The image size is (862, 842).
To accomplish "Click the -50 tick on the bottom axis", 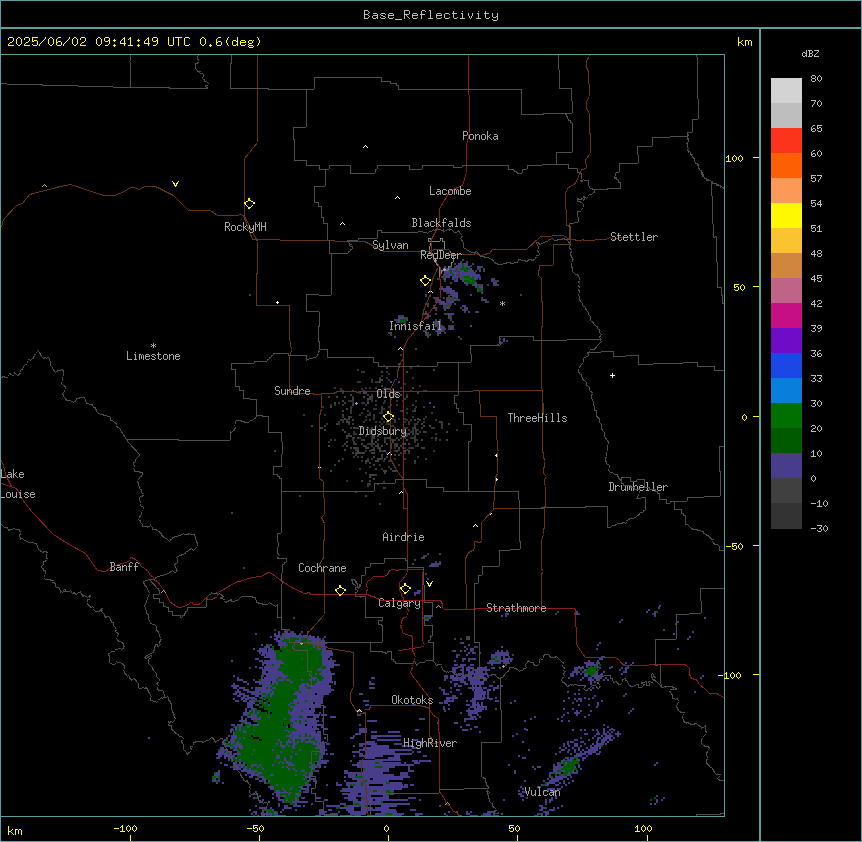I will pyautogui.click(x=255, y=829).
